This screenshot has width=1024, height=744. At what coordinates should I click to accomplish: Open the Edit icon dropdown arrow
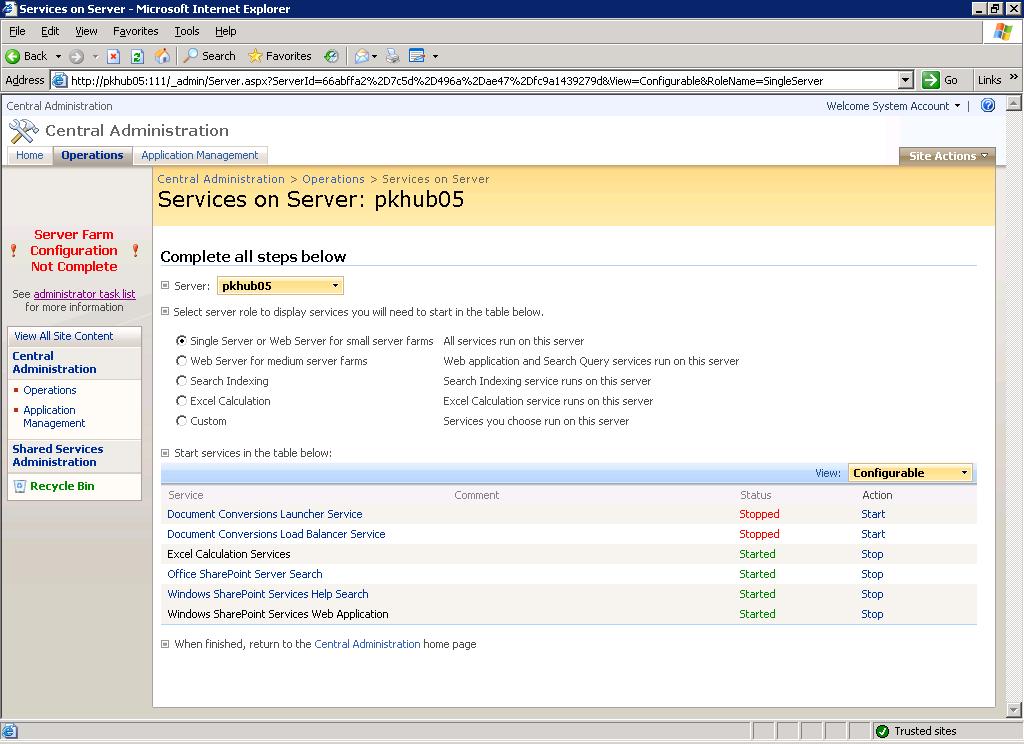(x=435, y=56)
